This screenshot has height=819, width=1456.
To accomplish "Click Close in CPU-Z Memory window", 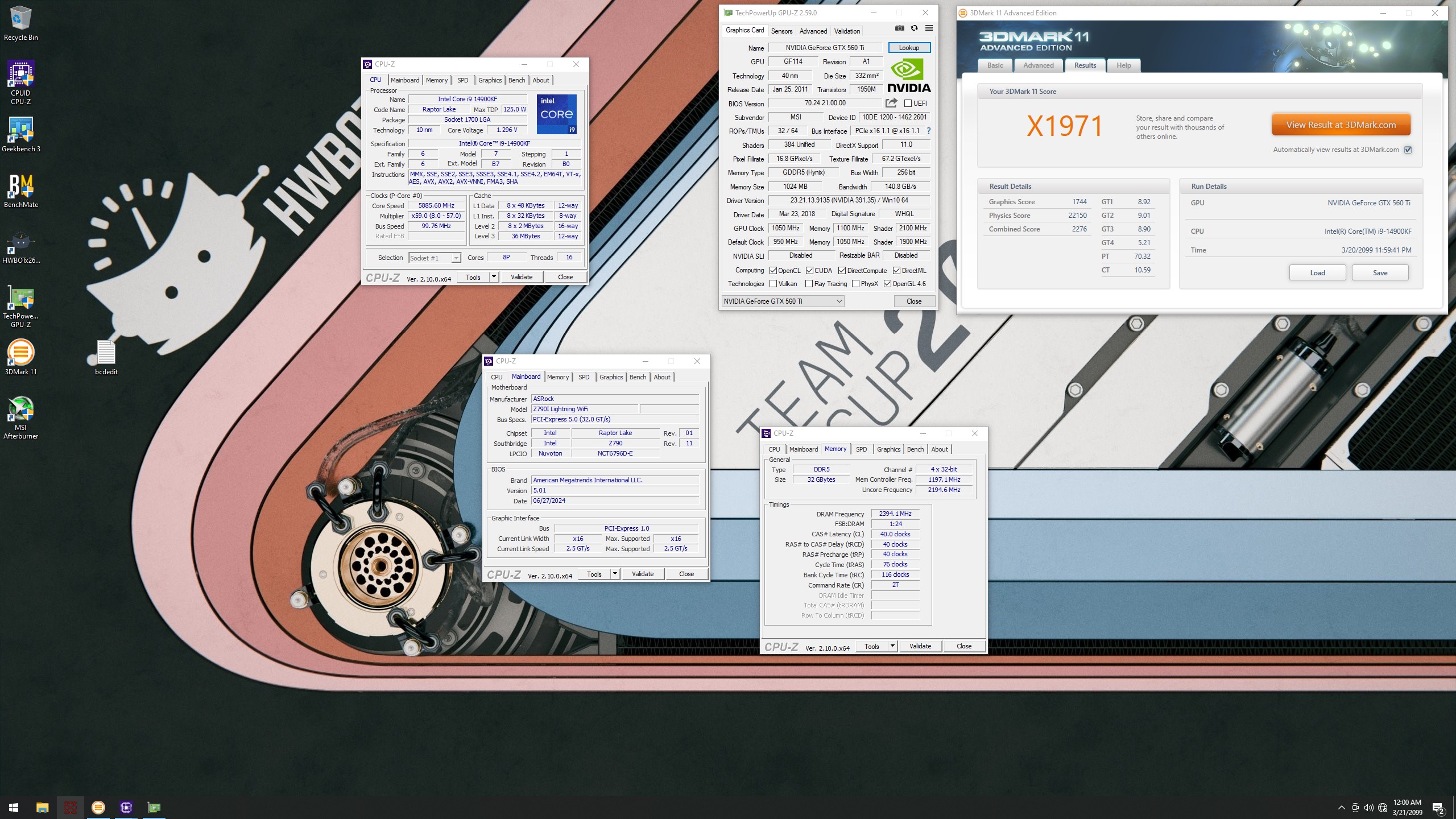I will click(x=964, y=646).
